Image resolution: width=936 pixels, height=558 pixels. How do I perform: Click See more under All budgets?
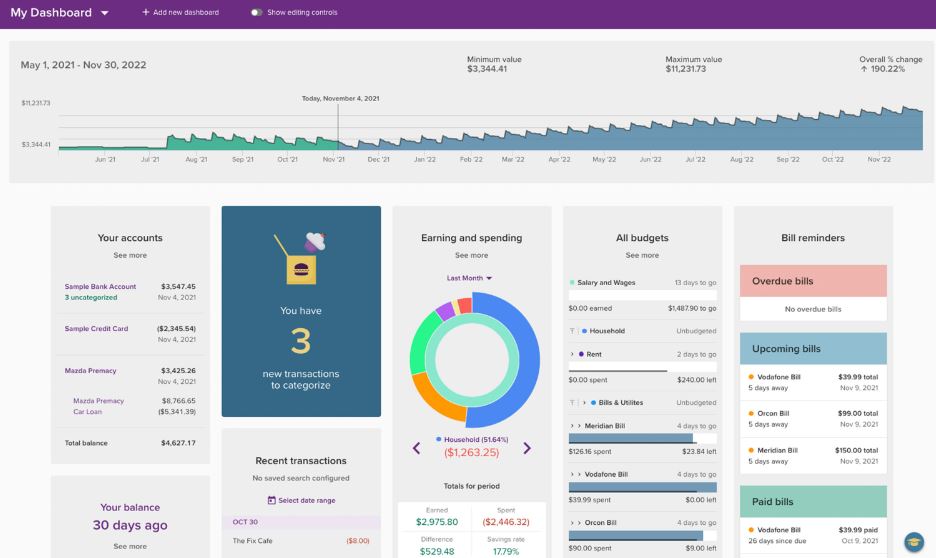coord(642,255)
